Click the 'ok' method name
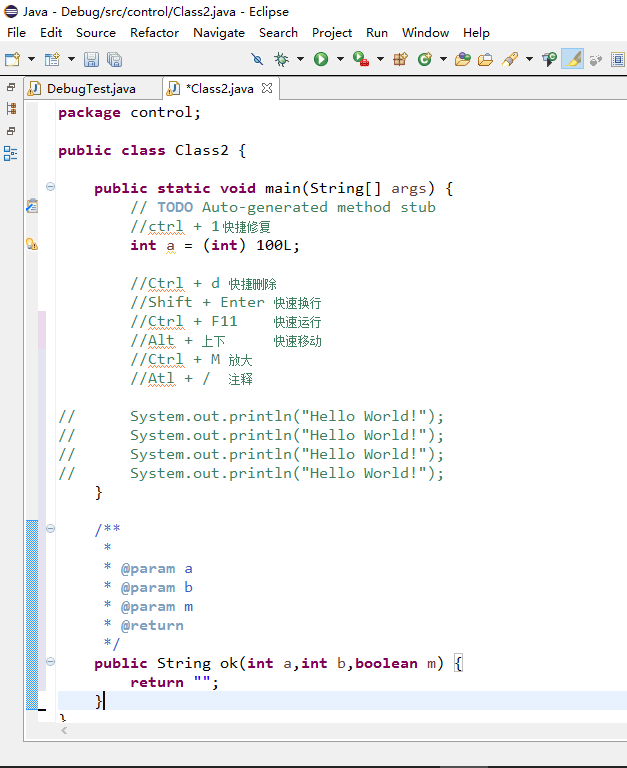 [229, 663]
